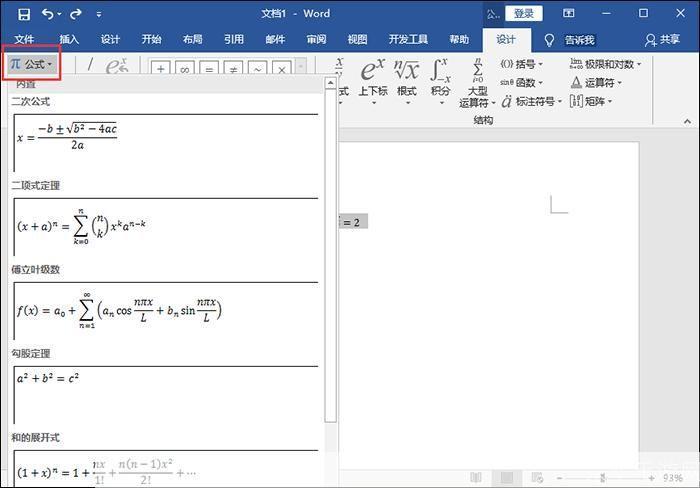Image resolution: width=700 pixels, height=488 pixels.
Task: Insert the 和的展开式 expansion equation
Action: point(166,468)
